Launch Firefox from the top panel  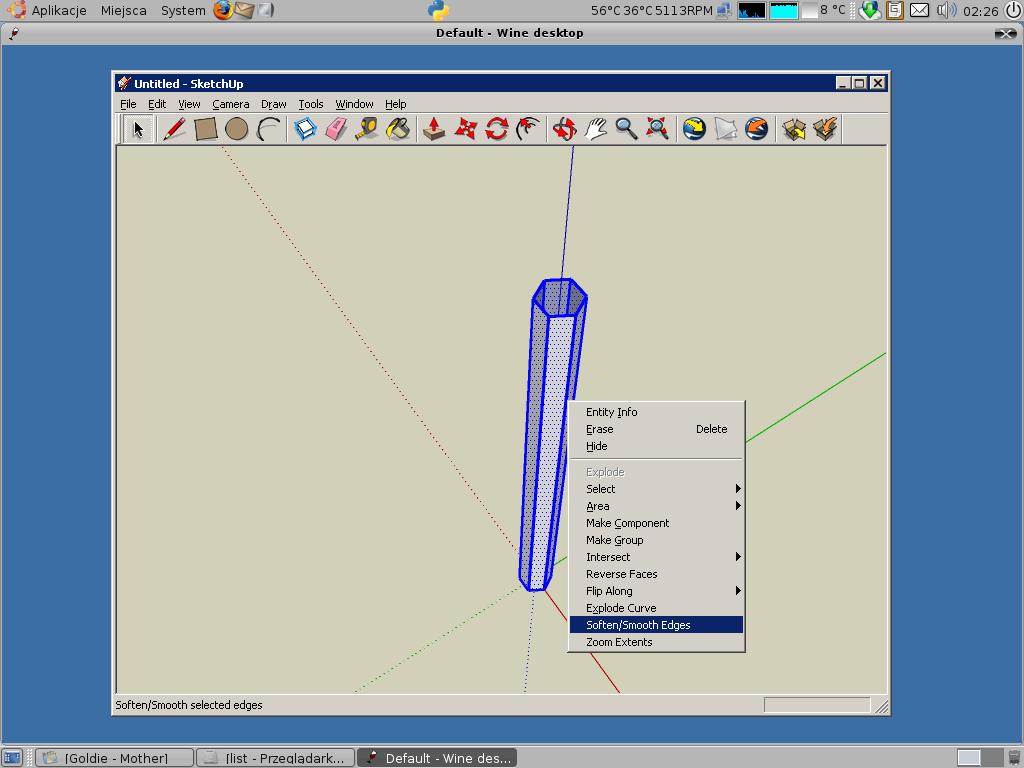pos(223,10)
